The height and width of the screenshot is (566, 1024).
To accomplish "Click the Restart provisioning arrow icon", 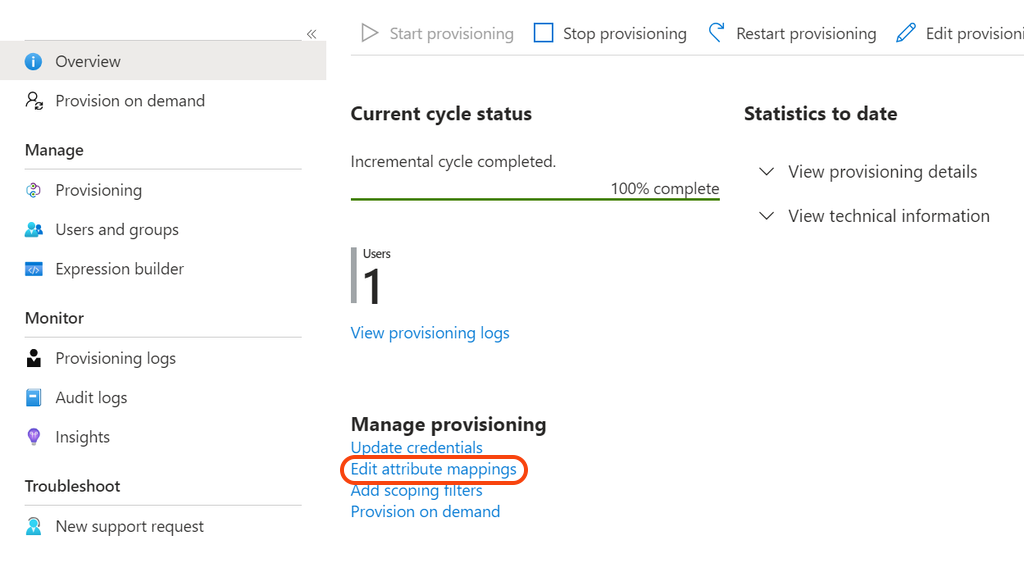I will (716, 33).
